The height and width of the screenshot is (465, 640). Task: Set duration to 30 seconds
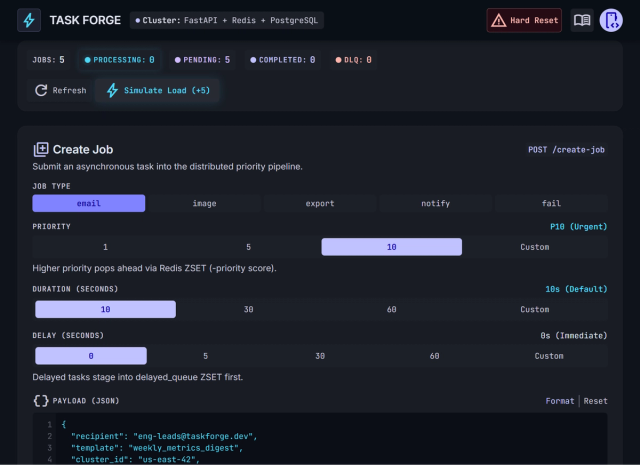(x=249, y=309)
